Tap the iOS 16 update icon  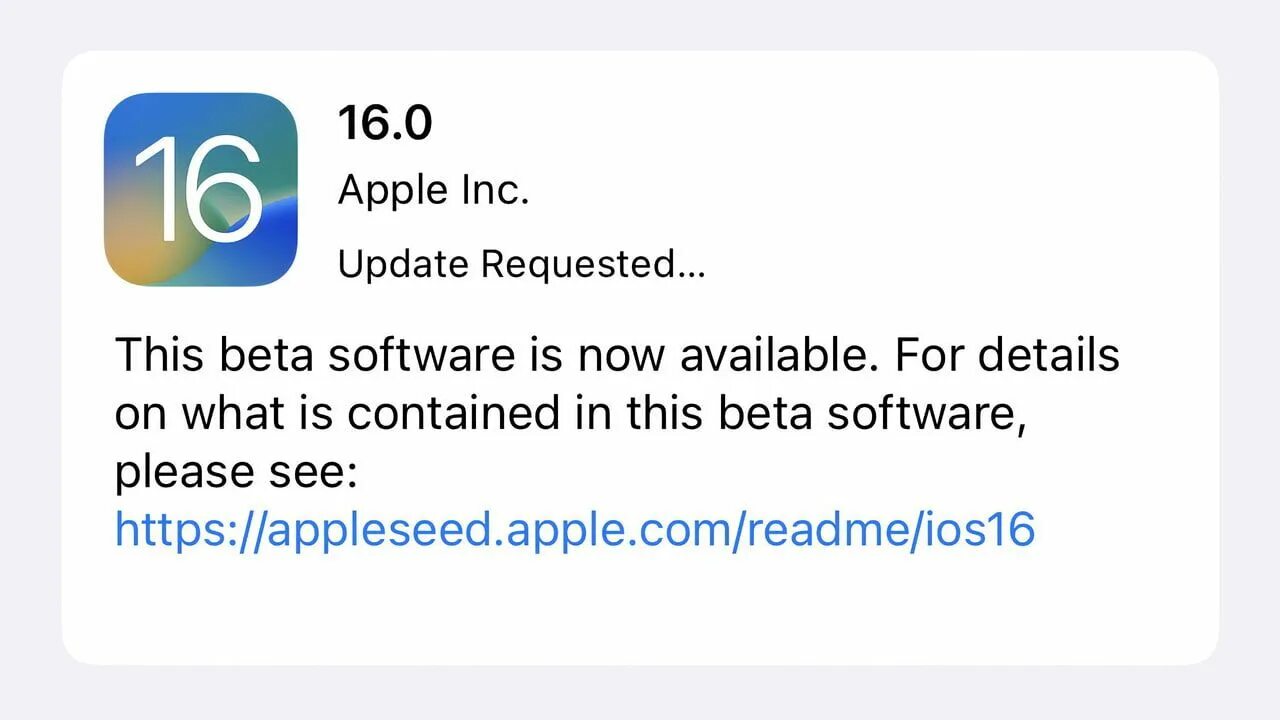click(x=201, y=190)
